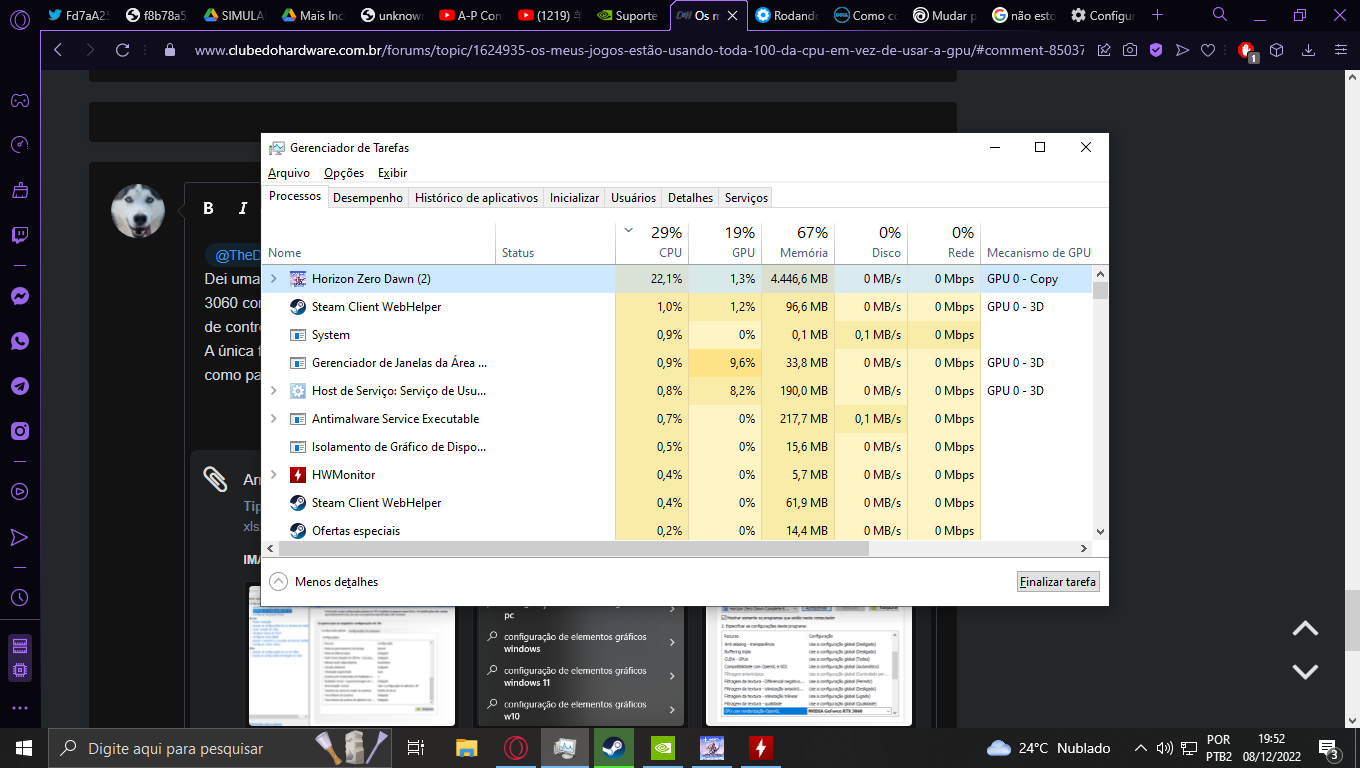
Task: Open the Arquivo menu
Action: coord(289,173)
